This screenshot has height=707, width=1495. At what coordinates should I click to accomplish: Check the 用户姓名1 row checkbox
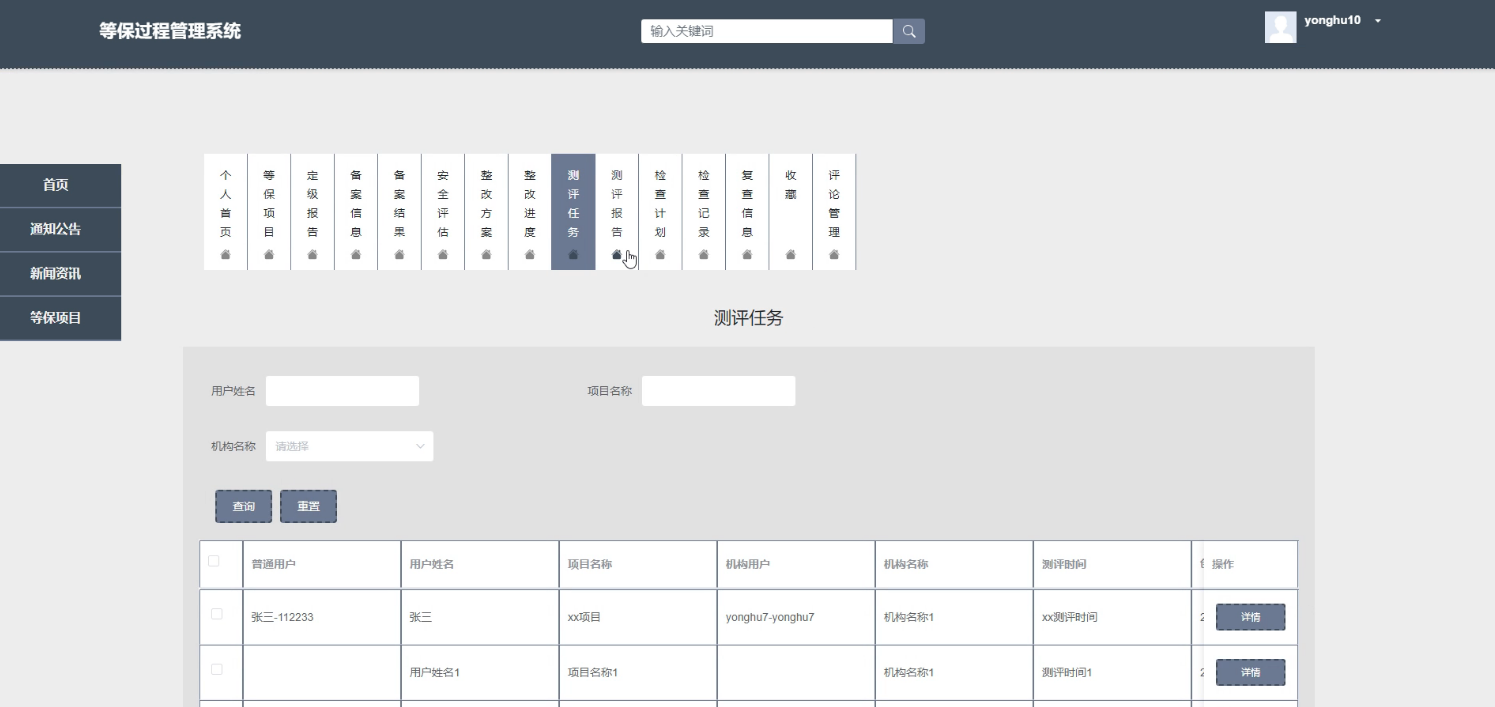point(217,669)
